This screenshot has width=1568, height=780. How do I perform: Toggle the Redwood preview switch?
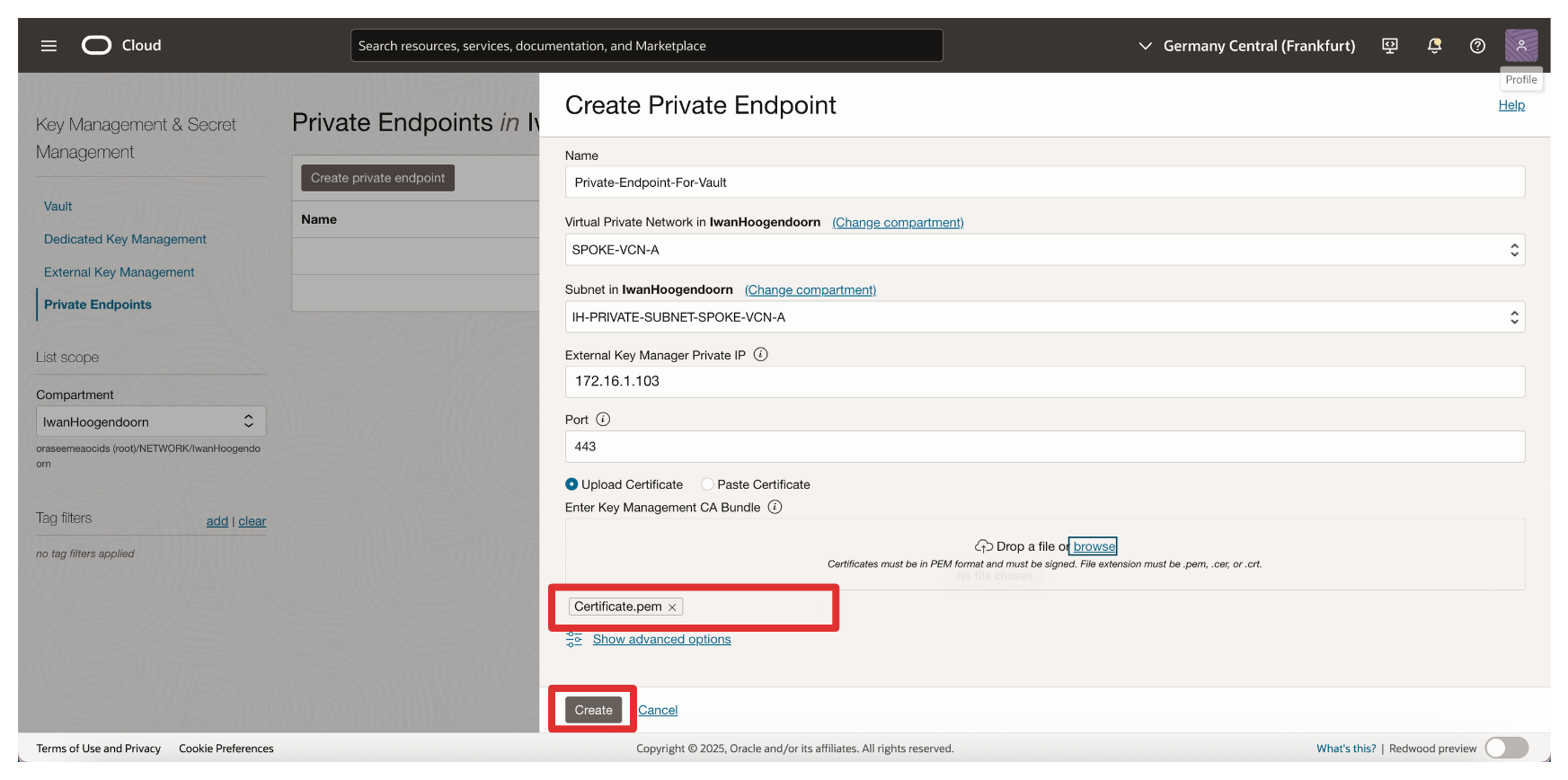(1506, 748)
